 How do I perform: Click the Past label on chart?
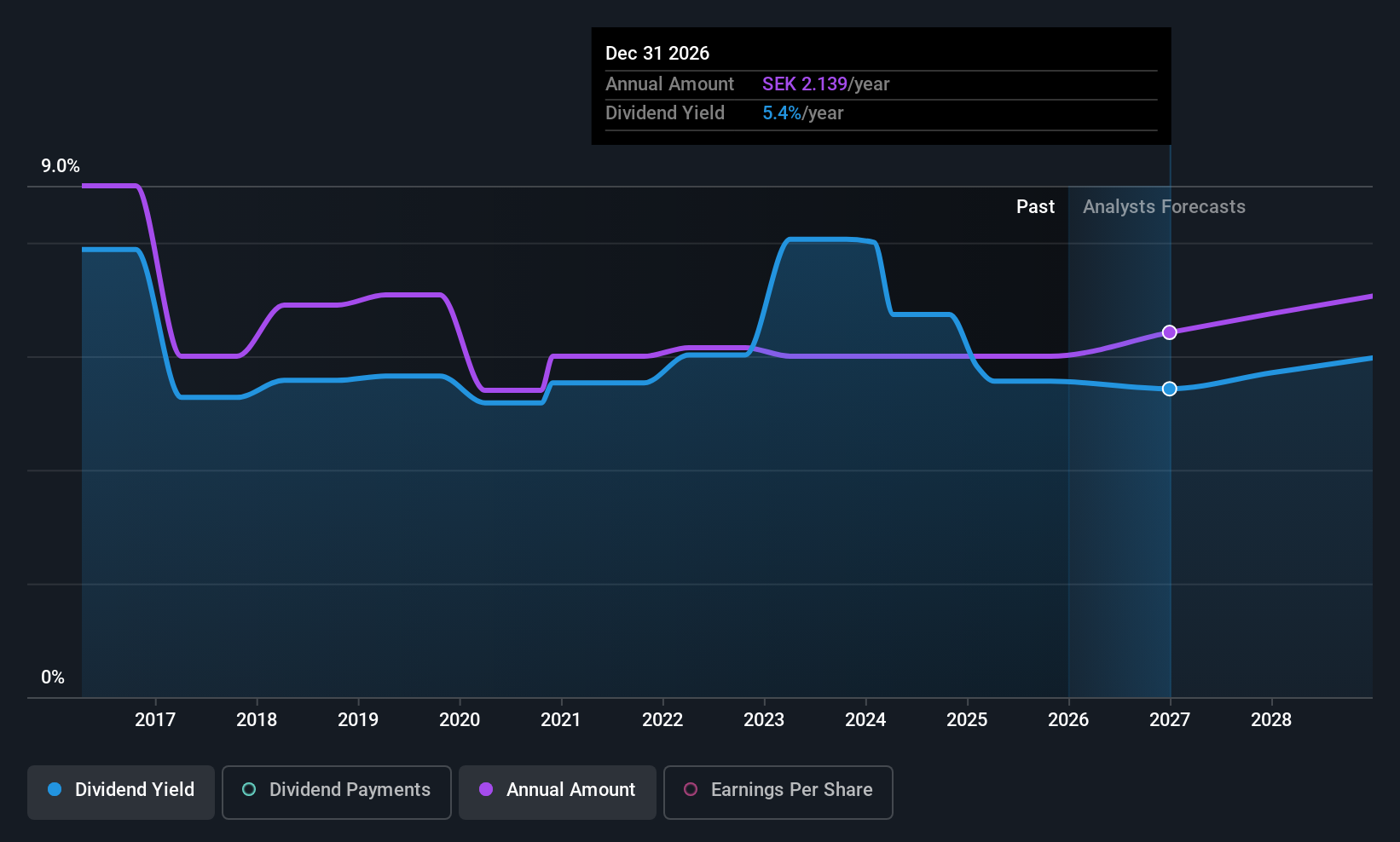tap(1035, 207)
